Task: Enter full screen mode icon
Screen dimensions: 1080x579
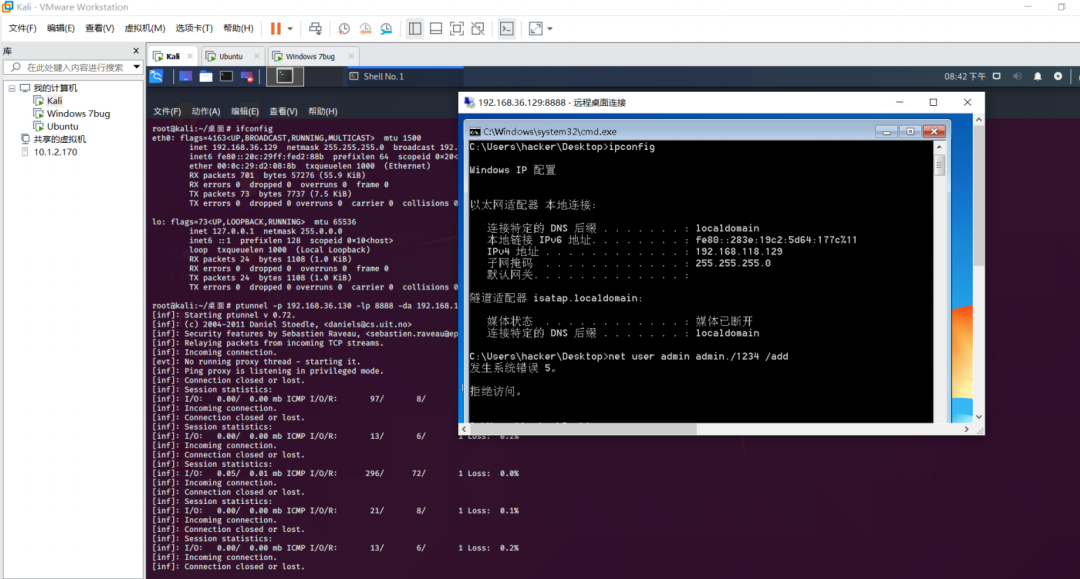Action: click(x=457, y=28)
